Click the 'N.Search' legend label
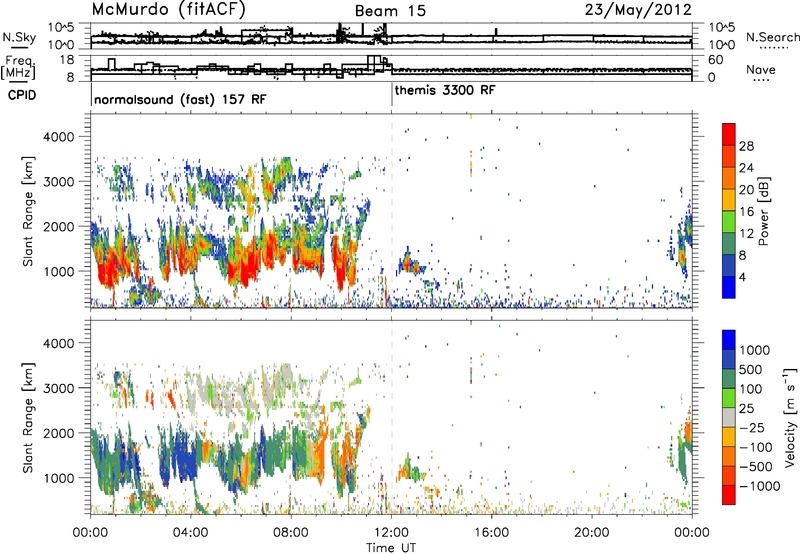This screenshot has height=554, width=800. click(x=772, y=37)
